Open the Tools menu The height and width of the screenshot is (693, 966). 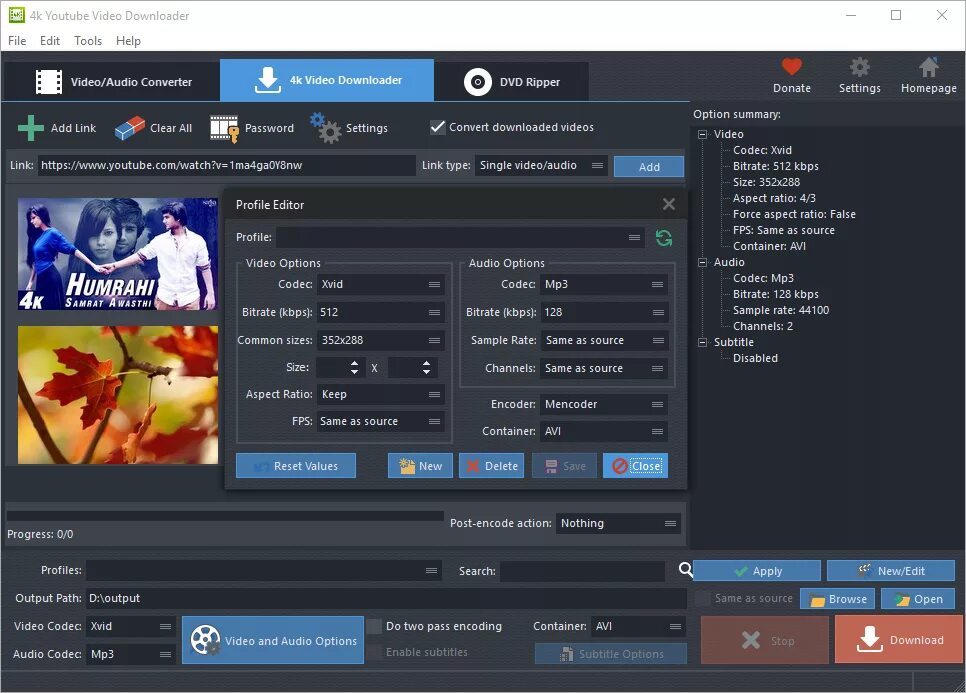click(87, 41)
